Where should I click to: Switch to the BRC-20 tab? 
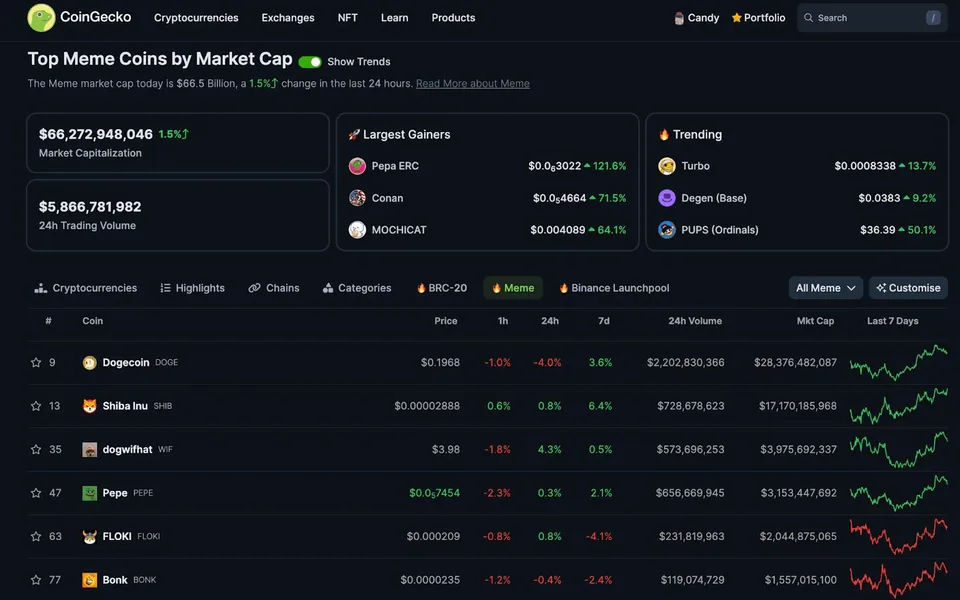click(441, 288)
